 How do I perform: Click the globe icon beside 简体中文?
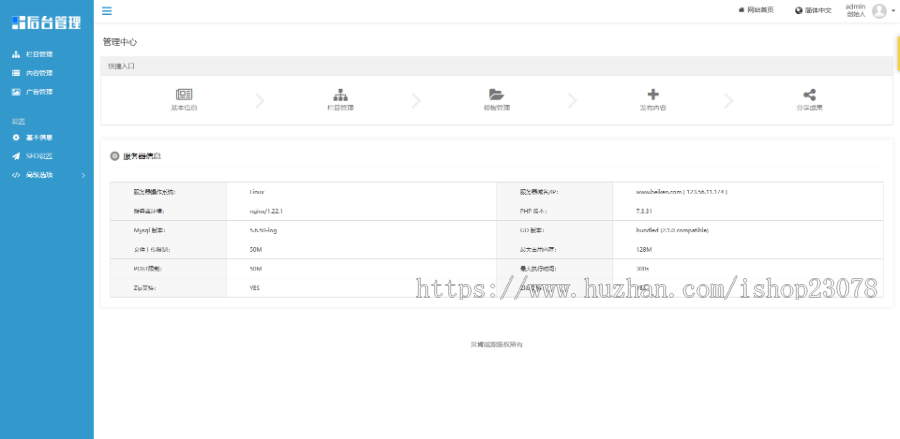point(798,10)
